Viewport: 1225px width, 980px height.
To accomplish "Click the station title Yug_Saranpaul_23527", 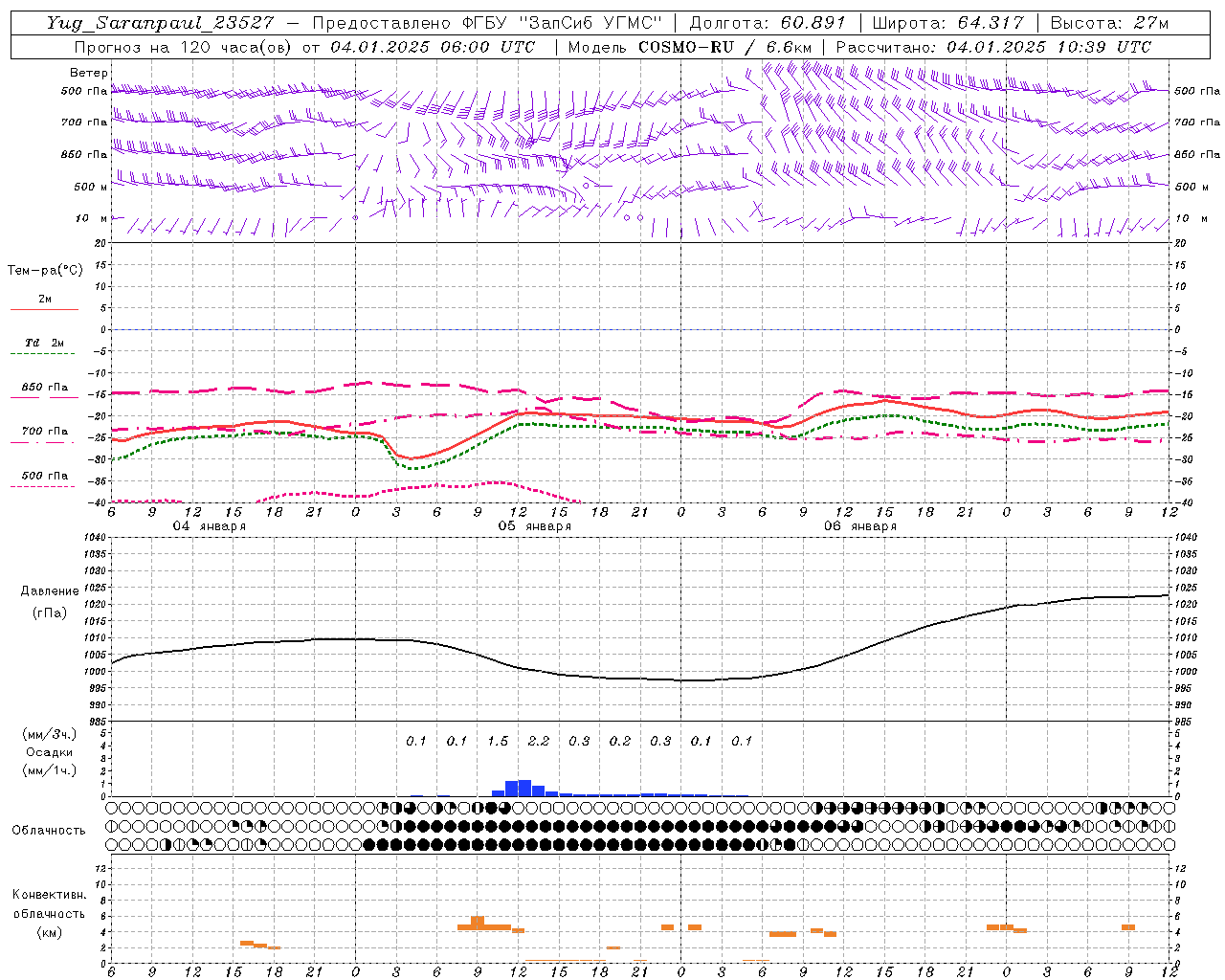I will coord(160,23).
